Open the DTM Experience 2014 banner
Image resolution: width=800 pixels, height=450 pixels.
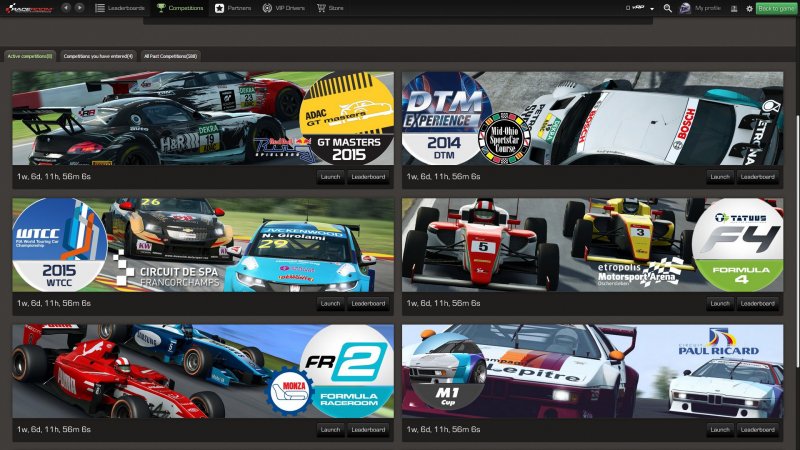592,118
